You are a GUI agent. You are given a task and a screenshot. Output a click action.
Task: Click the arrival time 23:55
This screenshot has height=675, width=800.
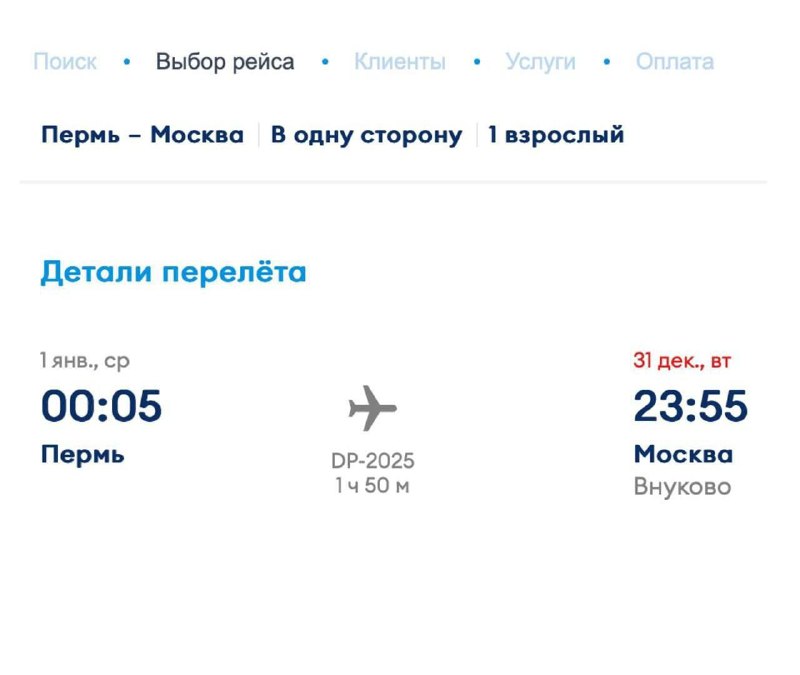click(x=690, y=406)
